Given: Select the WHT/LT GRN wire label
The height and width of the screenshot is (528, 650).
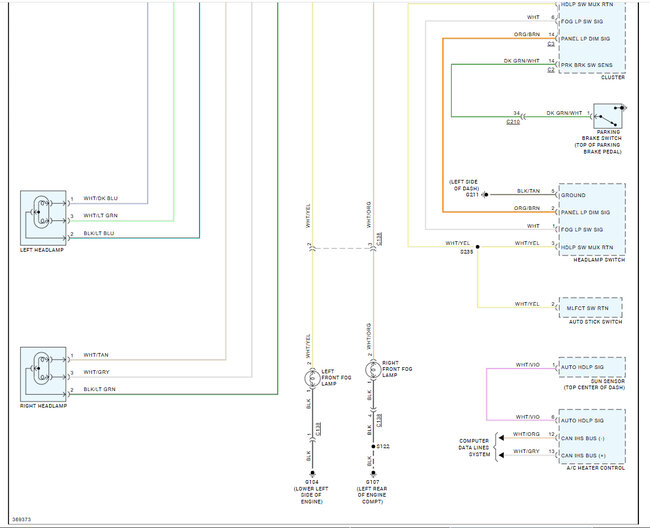Looking at the screenshot, I should (101, 216).
